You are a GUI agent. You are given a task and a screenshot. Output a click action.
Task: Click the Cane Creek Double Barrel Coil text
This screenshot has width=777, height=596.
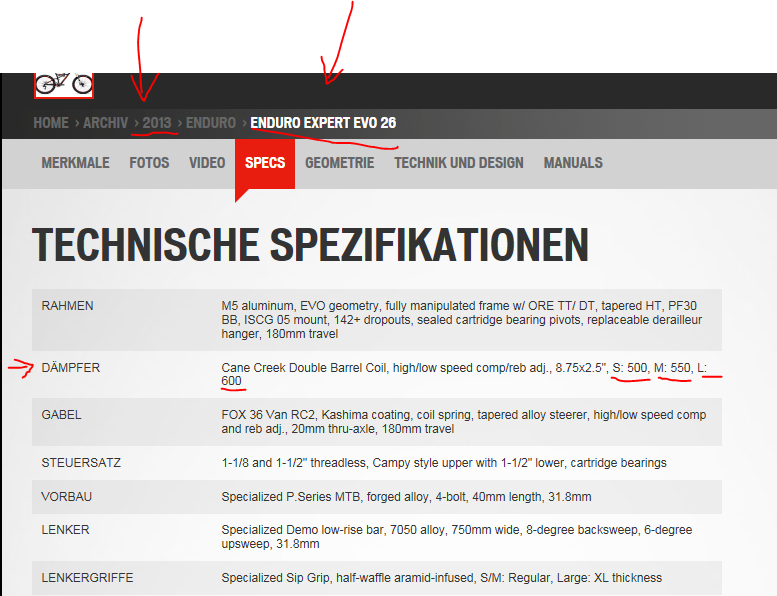point(464,374)
